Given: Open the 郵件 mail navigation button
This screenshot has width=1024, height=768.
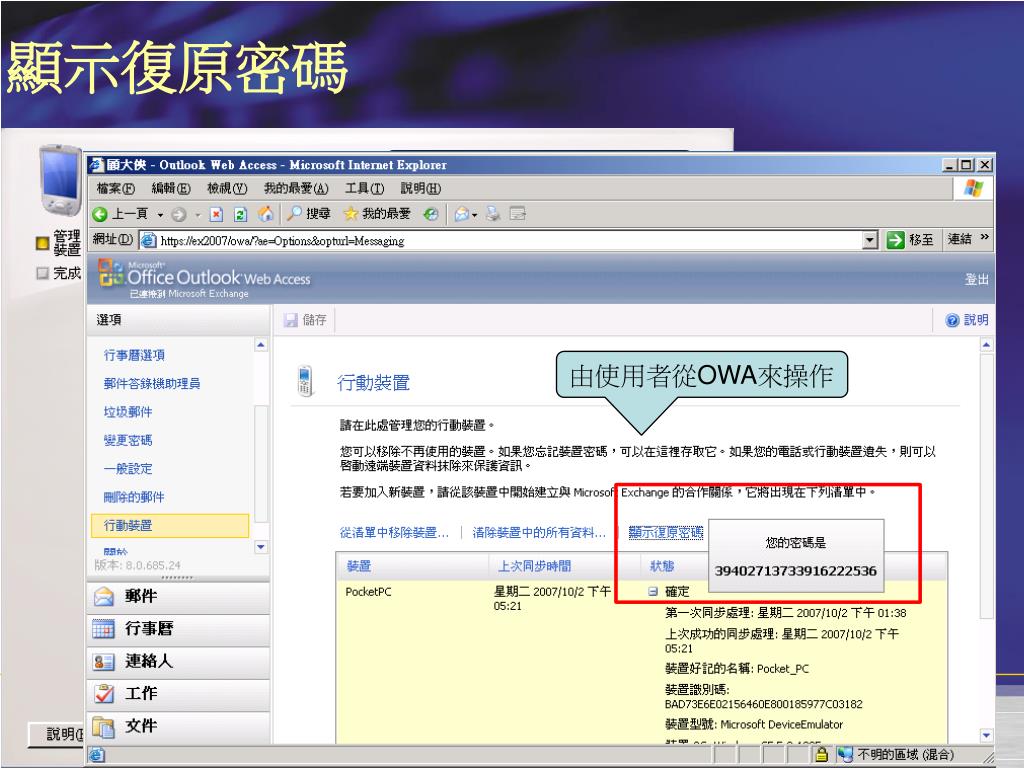Looking at the screenshot, I should point(178,596).
